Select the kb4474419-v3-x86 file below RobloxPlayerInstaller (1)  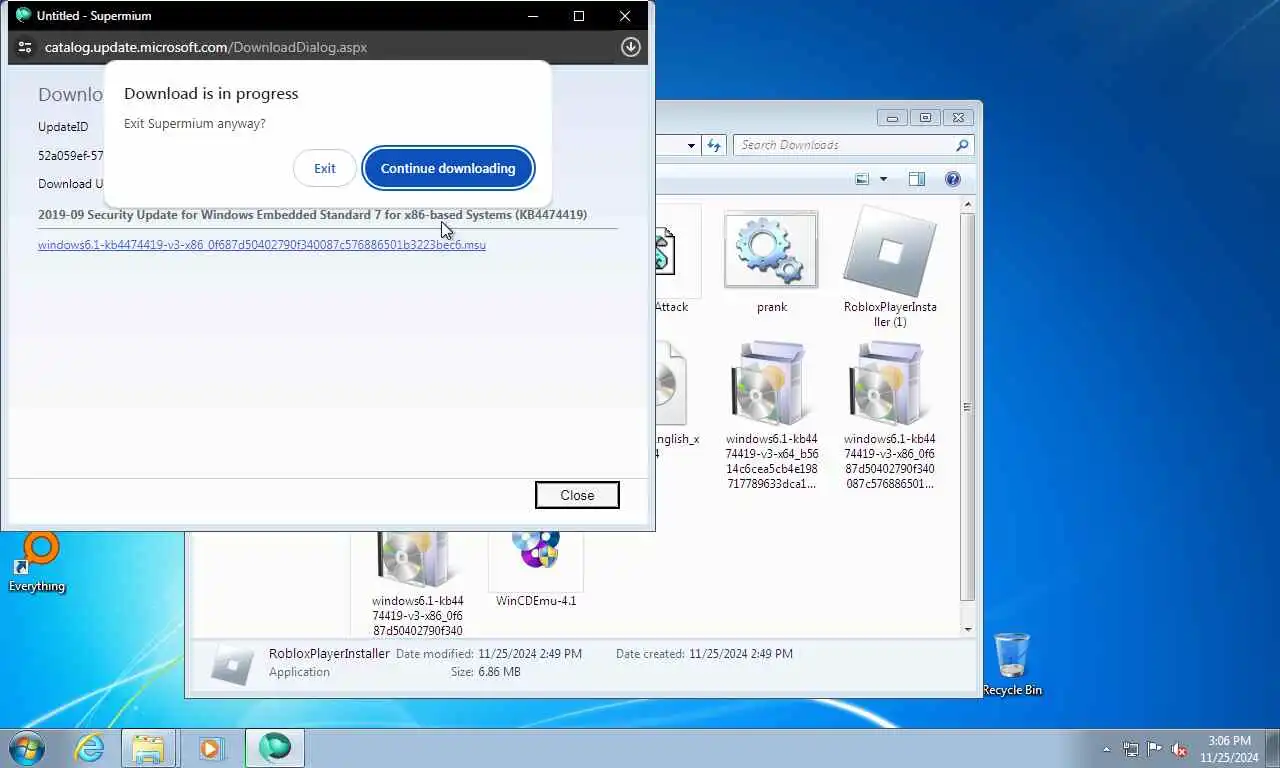[x=889, y=415]
